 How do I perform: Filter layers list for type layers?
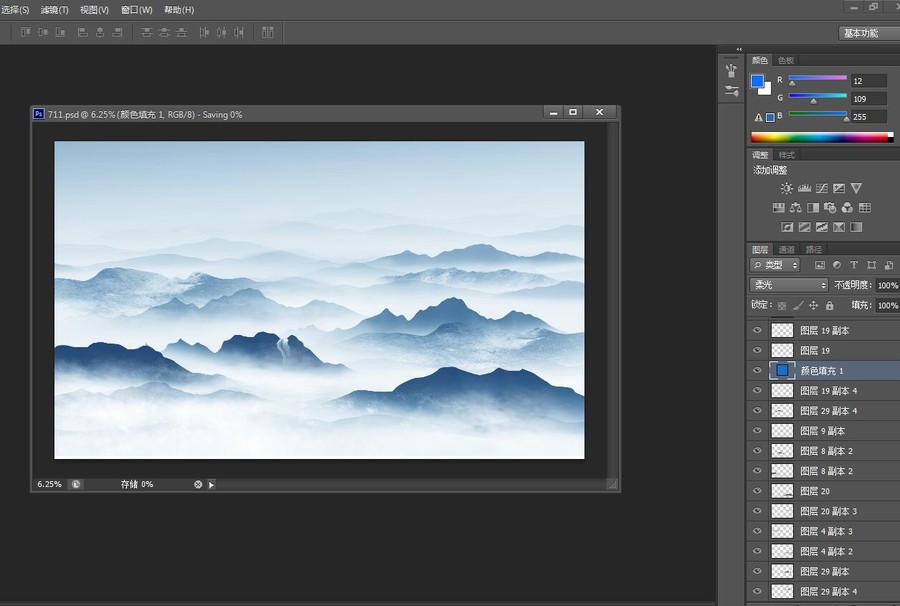pyautogui.click(x=854, y=265)
